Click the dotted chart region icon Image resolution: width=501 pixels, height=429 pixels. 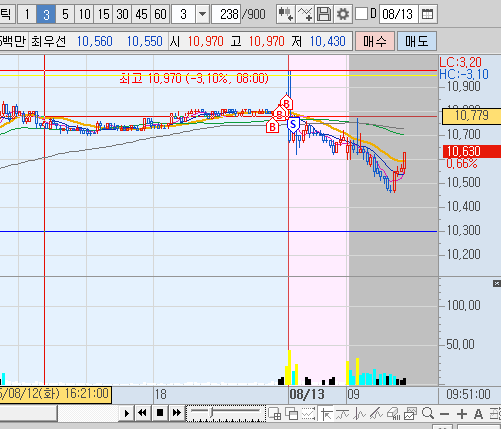tap(308, 414)
